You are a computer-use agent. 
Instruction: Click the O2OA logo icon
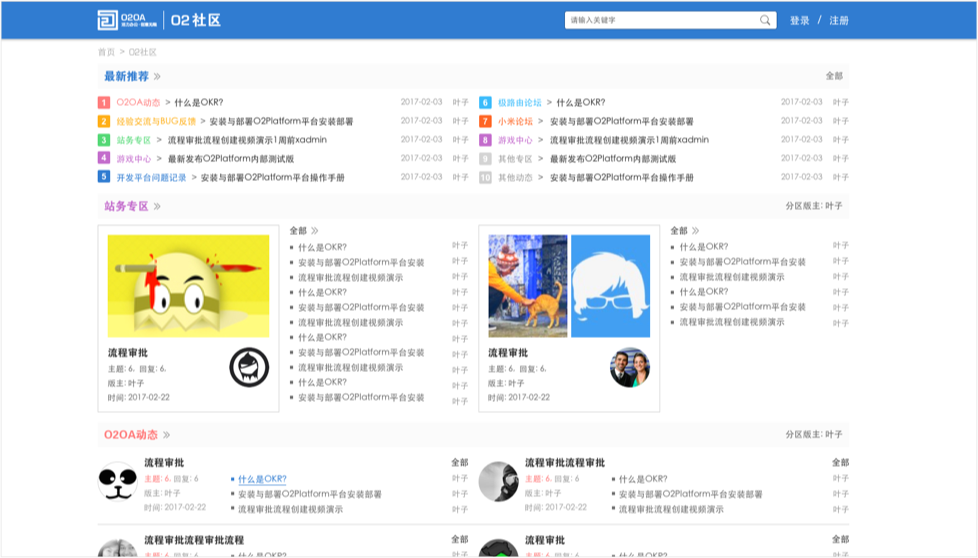[x=107, y=20]
